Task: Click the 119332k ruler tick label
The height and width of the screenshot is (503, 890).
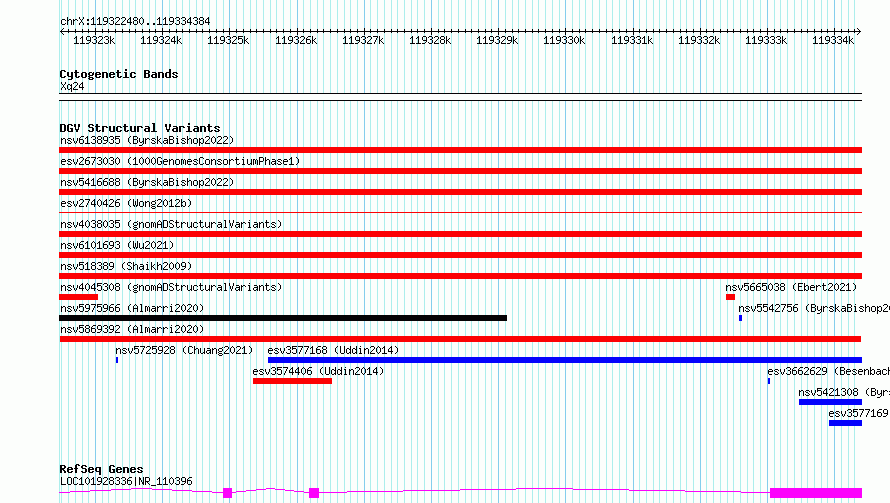Action: point(699,40)
